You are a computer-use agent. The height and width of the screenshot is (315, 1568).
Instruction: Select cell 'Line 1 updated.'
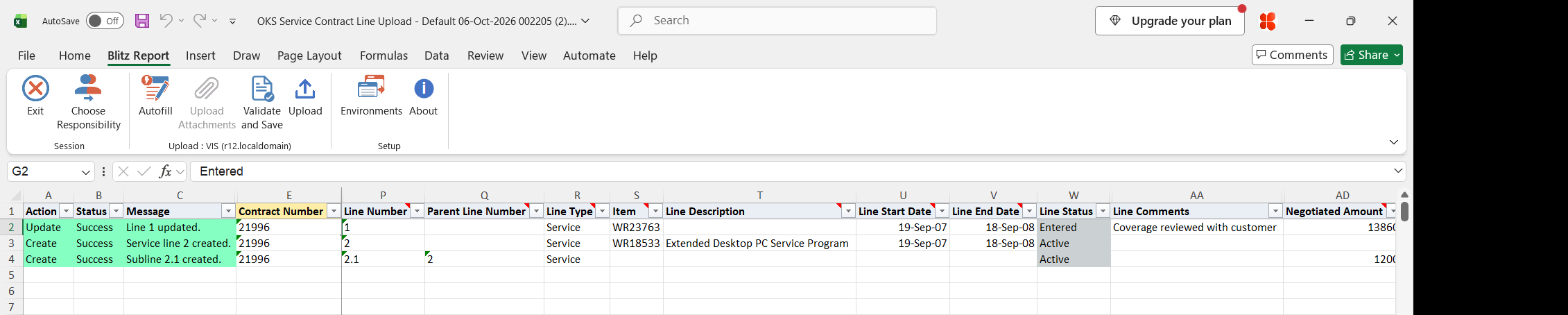(180, 228)
